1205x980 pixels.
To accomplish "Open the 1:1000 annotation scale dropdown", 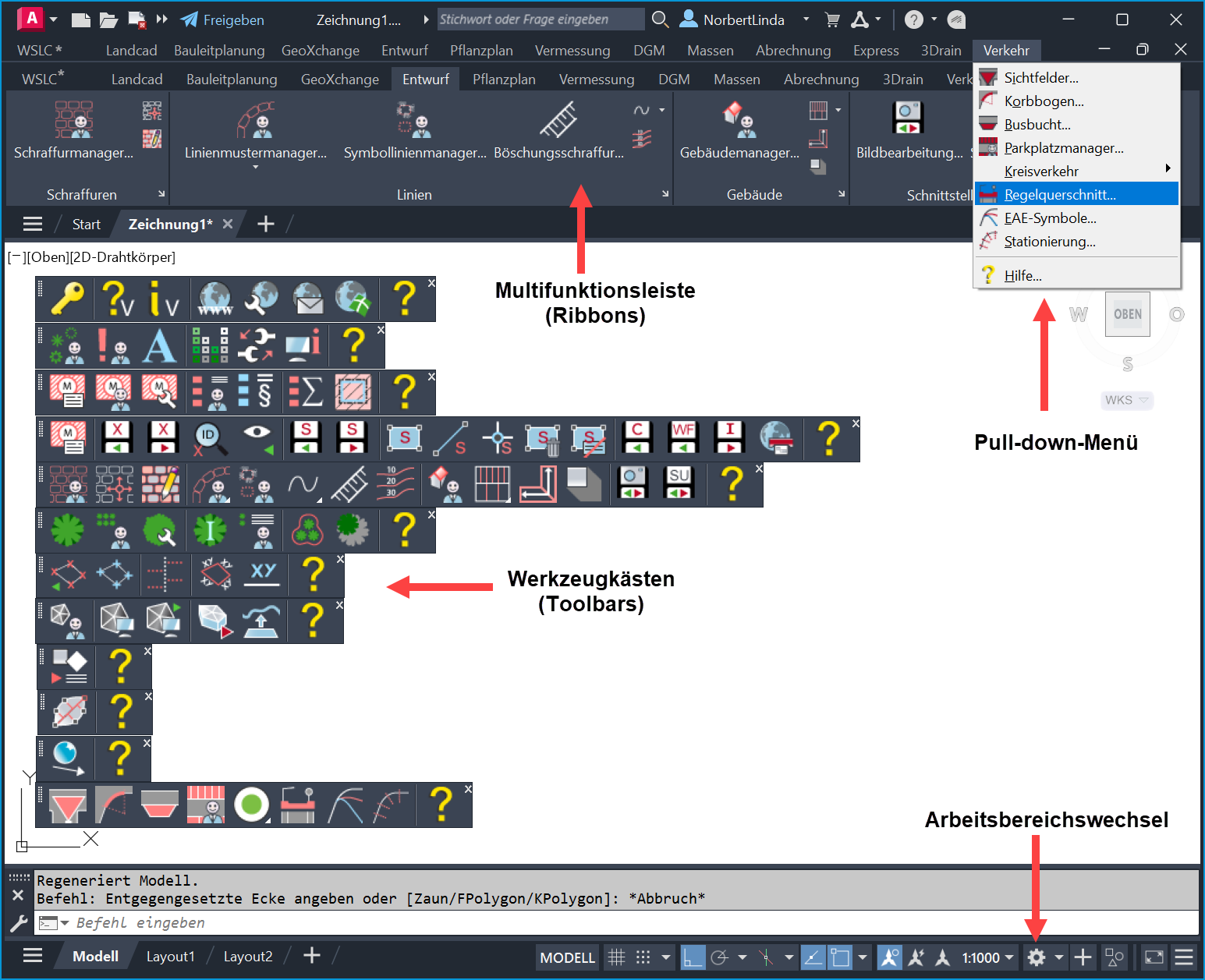I will 987,957.
